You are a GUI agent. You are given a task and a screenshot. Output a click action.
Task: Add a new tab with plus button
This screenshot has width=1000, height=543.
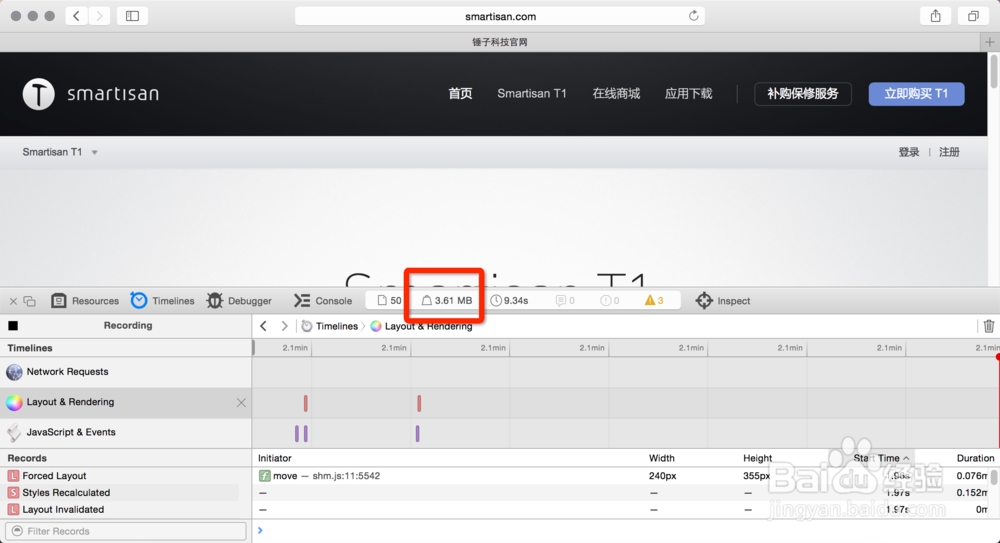[x=989, y=42]
